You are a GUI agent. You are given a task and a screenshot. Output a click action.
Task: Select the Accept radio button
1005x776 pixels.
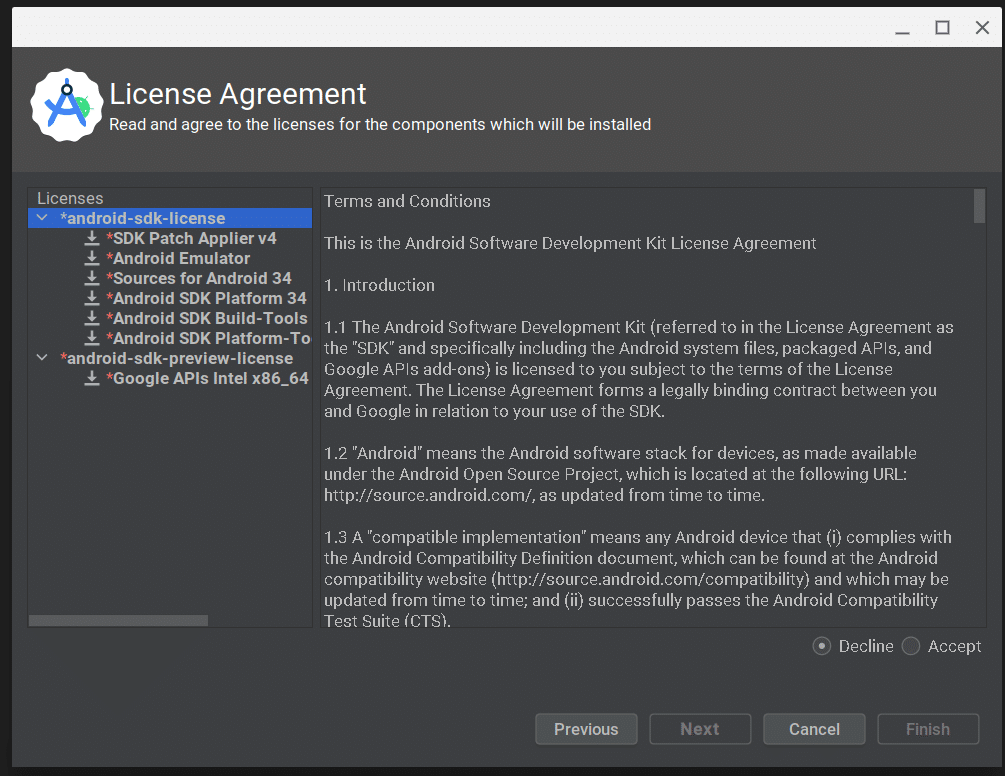[911, 646]
